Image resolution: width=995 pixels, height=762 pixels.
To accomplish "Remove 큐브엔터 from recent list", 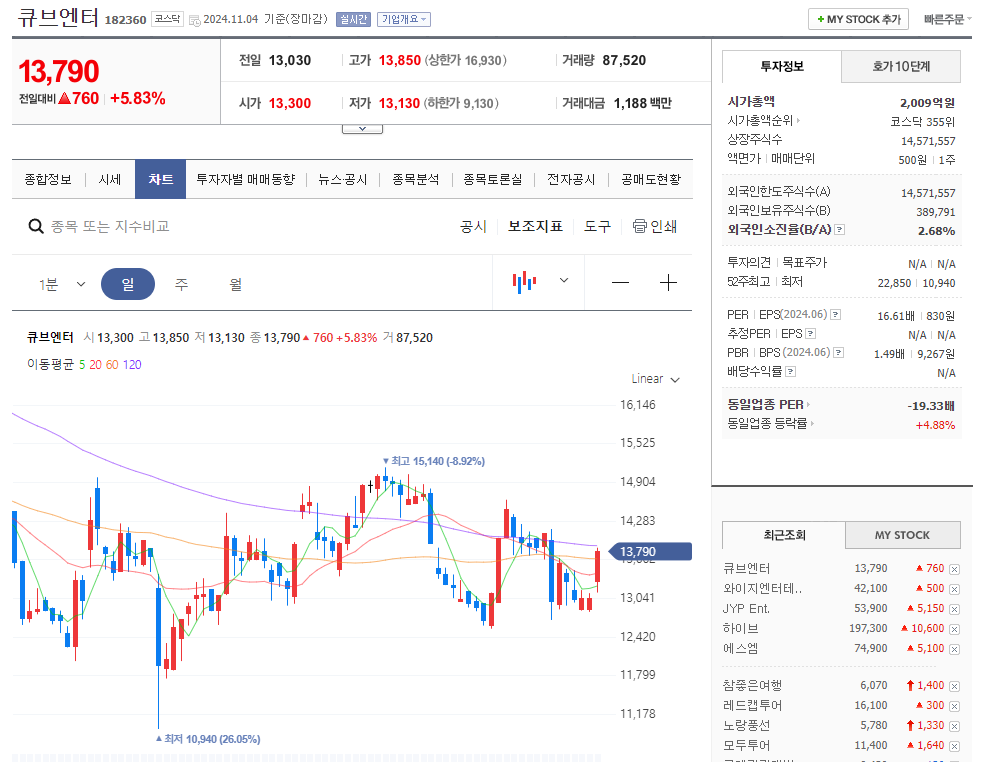I will click(x=954, y=569).
